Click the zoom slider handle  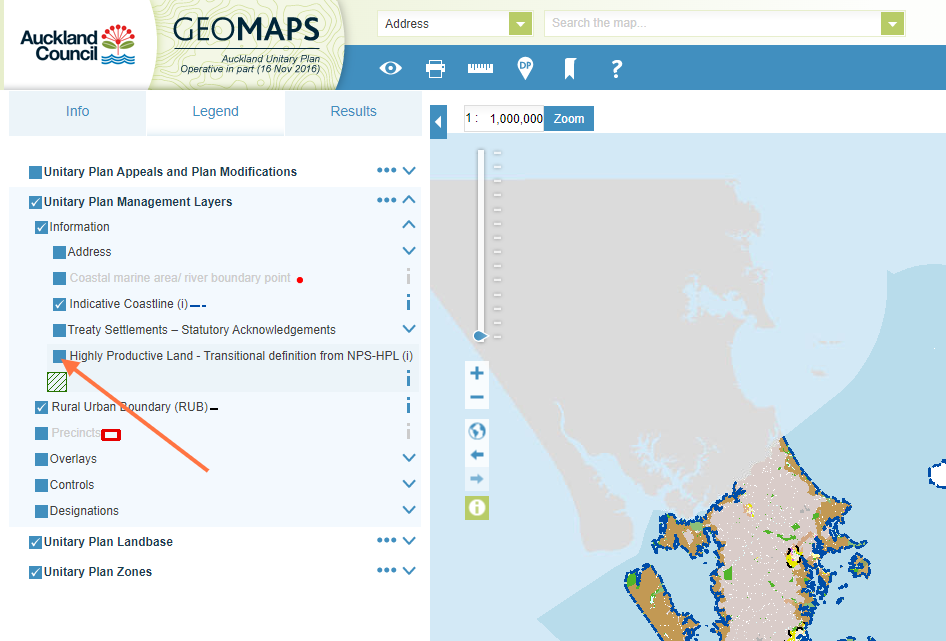[x=480, y=336]
